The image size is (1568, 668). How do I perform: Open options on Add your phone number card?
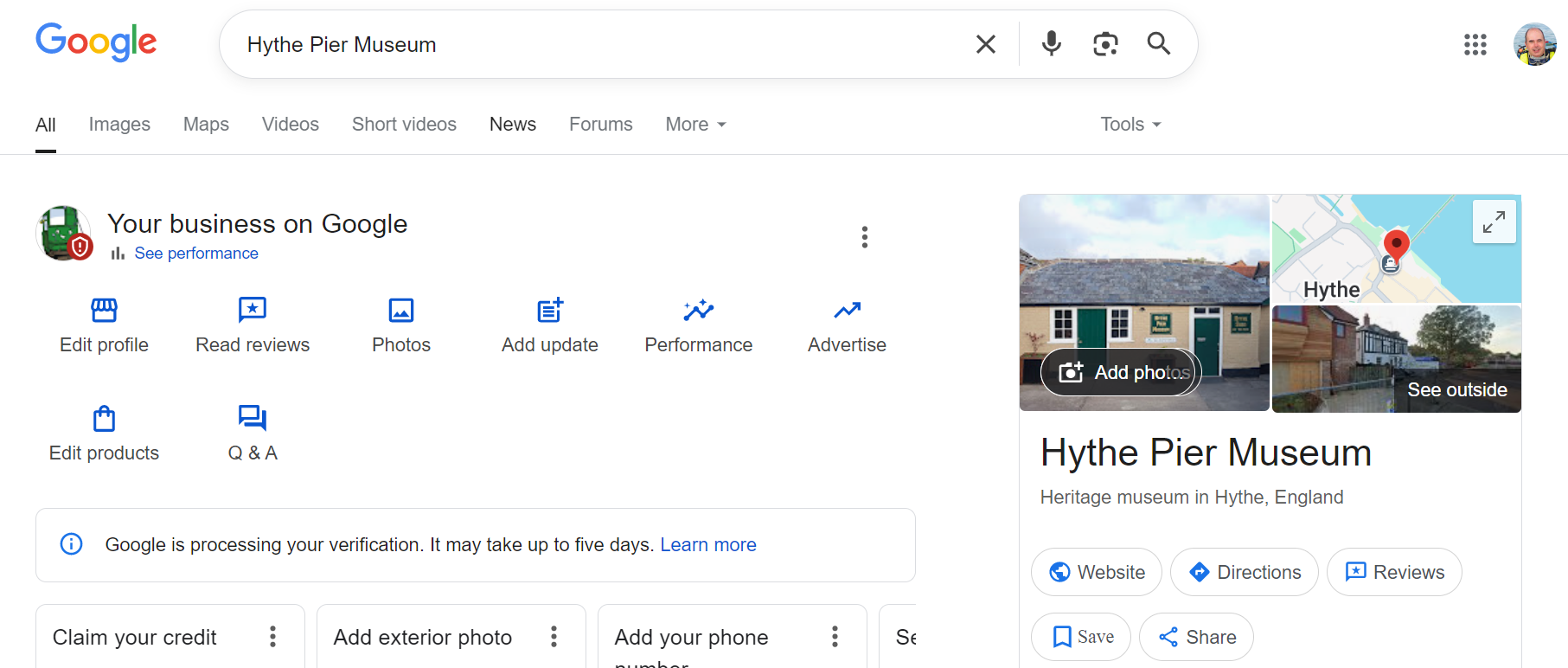pyautogui.click(x=835, y=637)
